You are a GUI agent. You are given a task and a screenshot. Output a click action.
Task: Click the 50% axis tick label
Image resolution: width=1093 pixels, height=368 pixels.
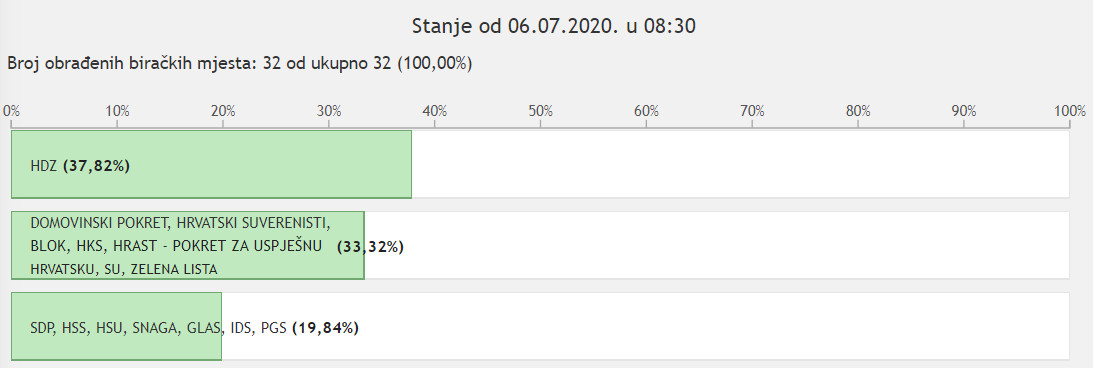[541, 110]
